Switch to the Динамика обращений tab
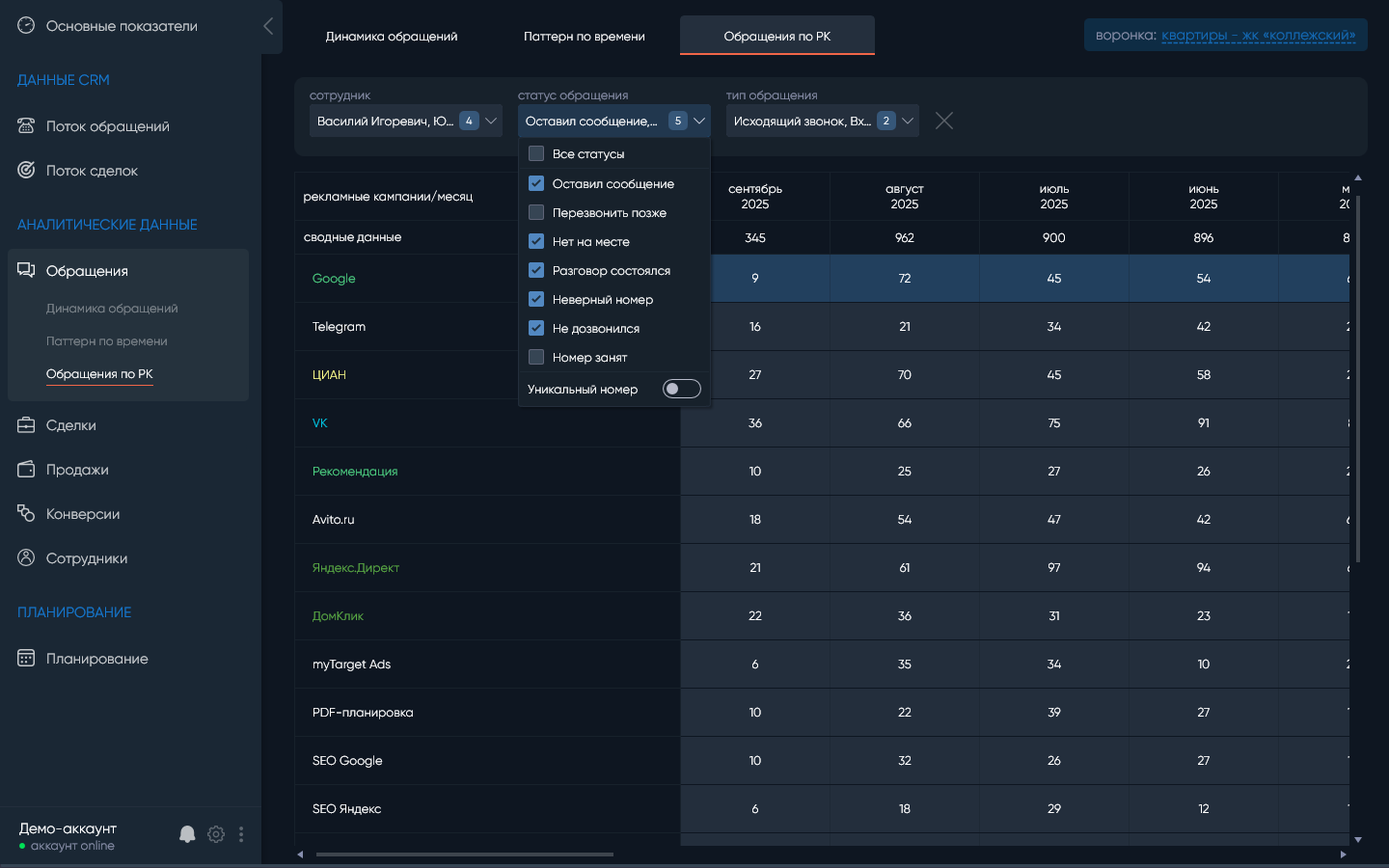This screenshot has height=868, width=1389. [392, 37]
